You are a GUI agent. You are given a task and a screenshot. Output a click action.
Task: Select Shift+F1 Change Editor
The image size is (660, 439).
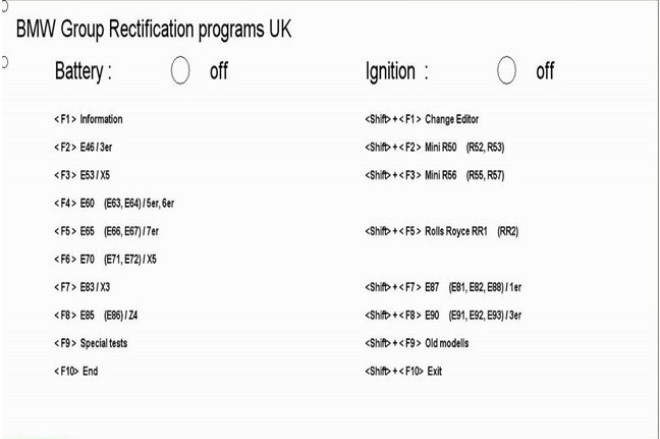(422, 119)
